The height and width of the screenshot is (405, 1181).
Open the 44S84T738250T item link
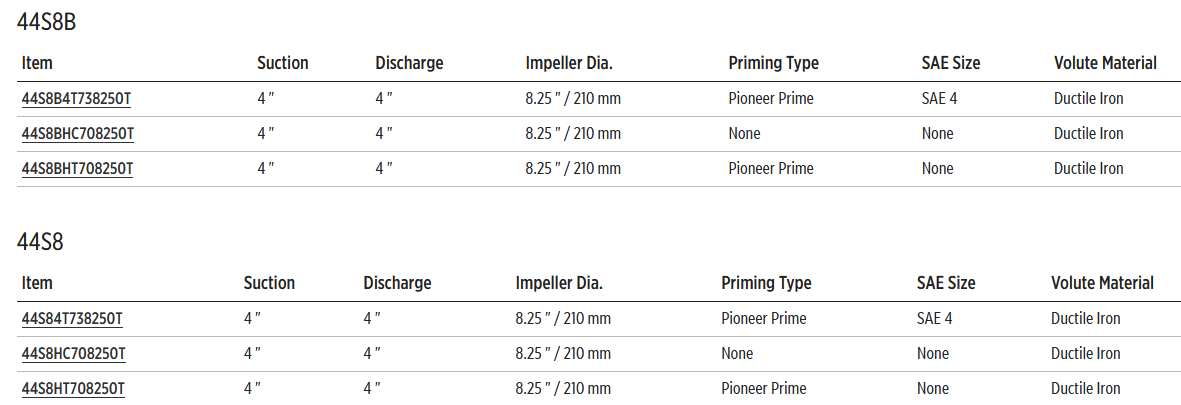[x=72, y=319]
